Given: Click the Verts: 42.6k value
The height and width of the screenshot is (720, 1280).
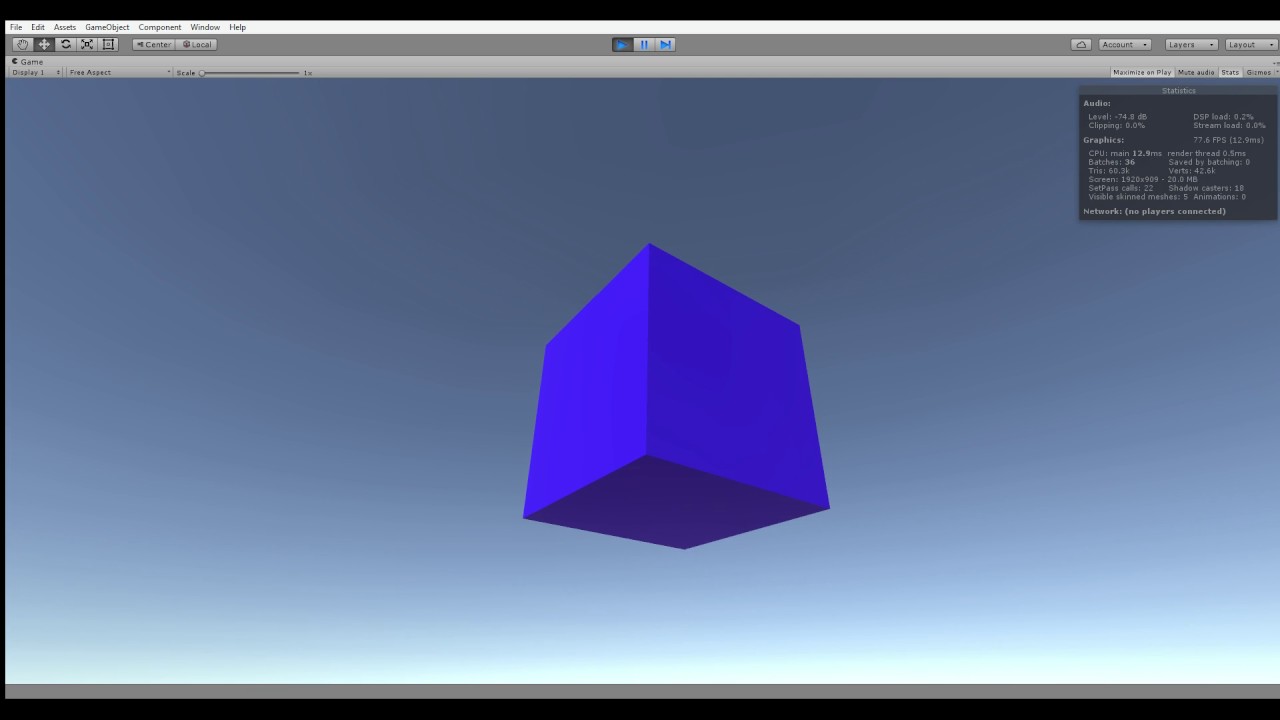Looking at the screenshot, I should (1191, 171).
